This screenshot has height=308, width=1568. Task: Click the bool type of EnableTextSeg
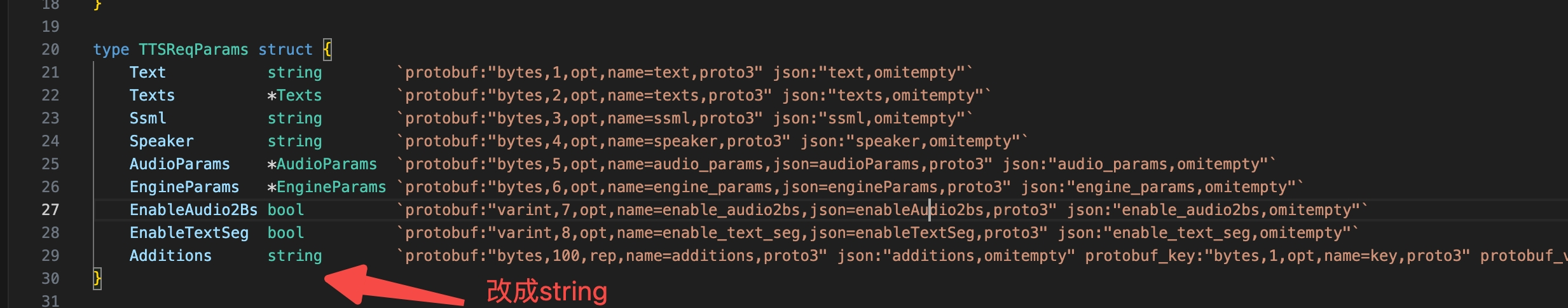pyautogui.click(x=285, y=233)
